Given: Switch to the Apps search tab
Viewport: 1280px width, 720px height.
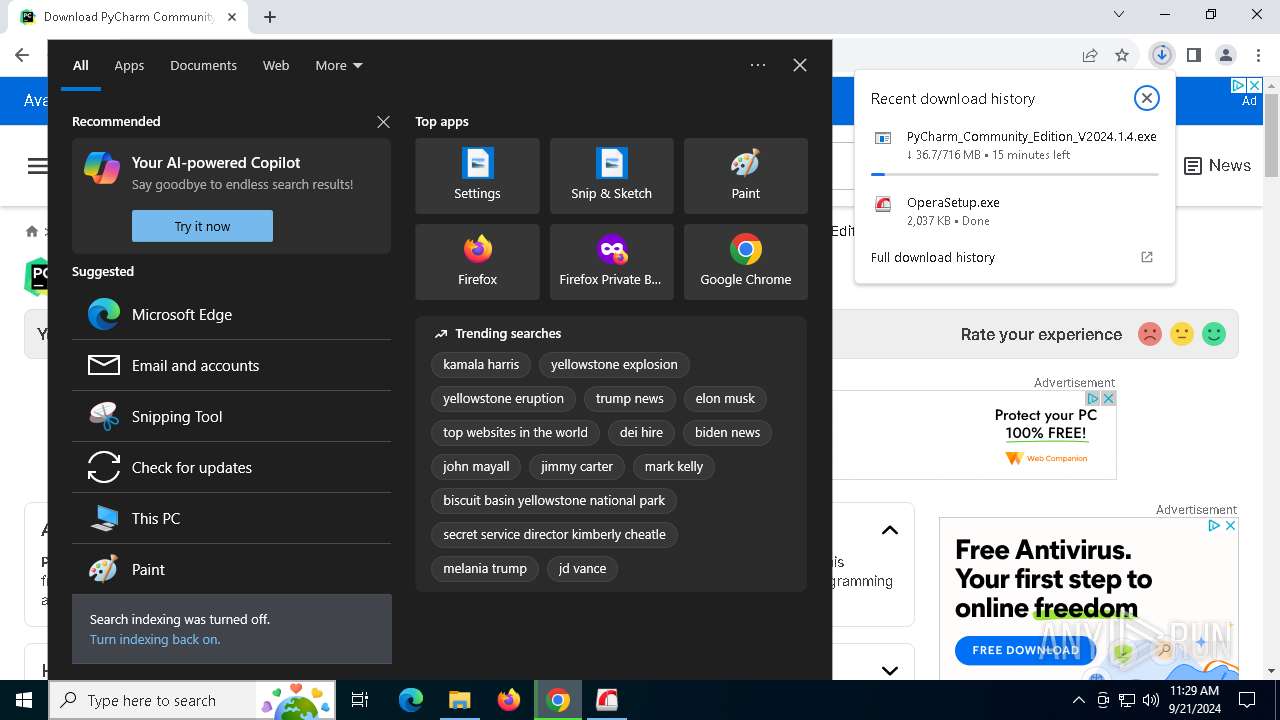Looking at the screenshot, I should (129, 65).
